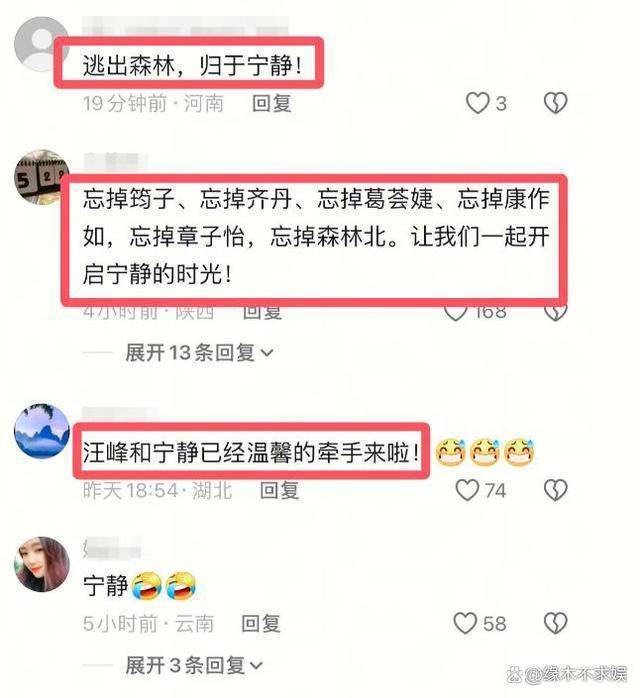Open the blue mountain landscape avatar
640x698 pixels.
tap(42, 430)
